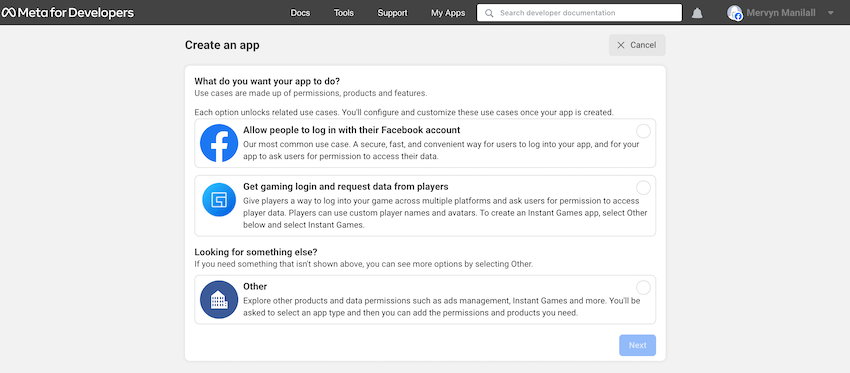Click the search magnifier icon
The width and height of the screenshot is (850, 373).
point(489,13)
